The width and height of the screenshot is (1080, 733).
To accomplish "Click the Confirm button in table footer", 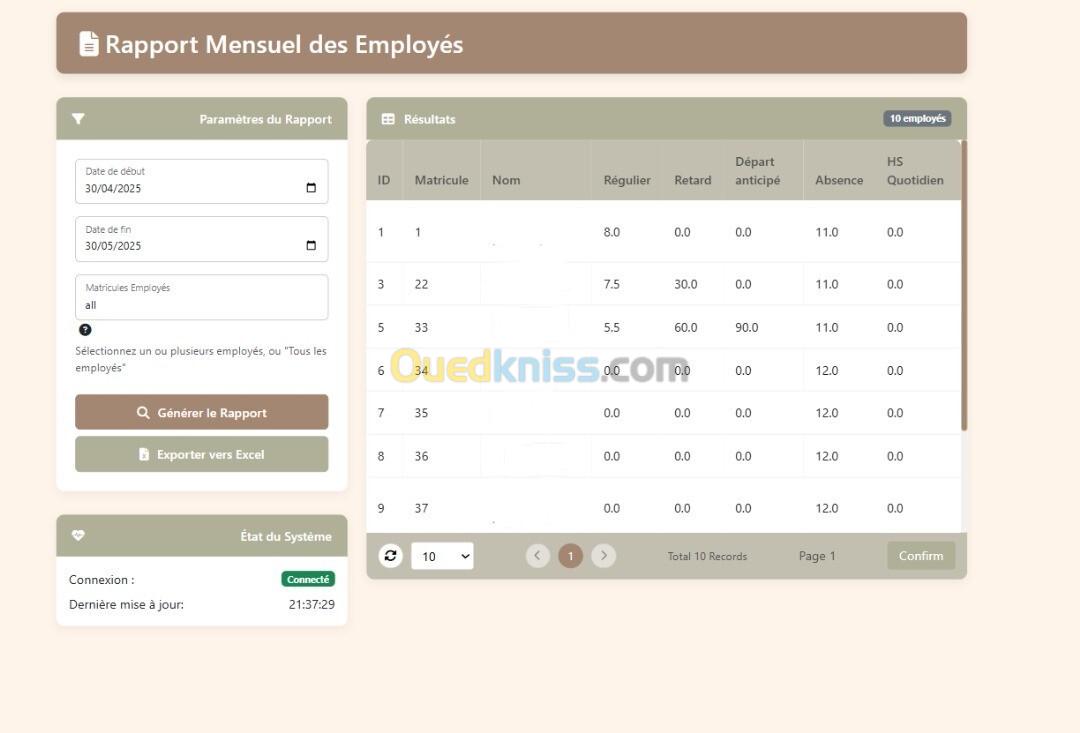I will (x=920, y=556).
